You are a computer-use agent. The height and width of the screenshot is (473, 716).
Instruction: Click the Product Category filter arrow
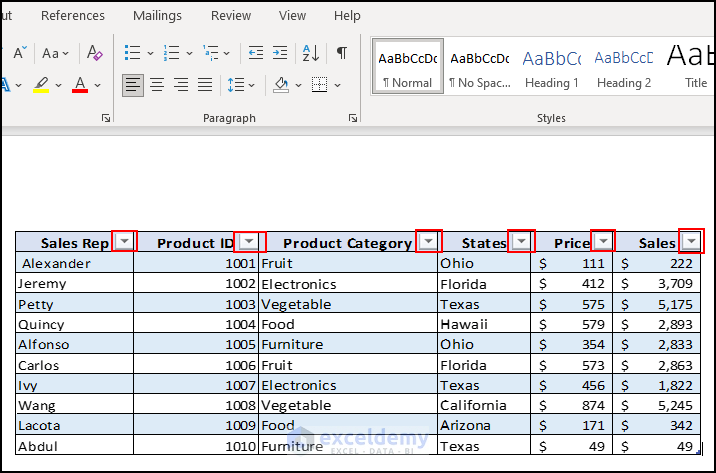428,241
